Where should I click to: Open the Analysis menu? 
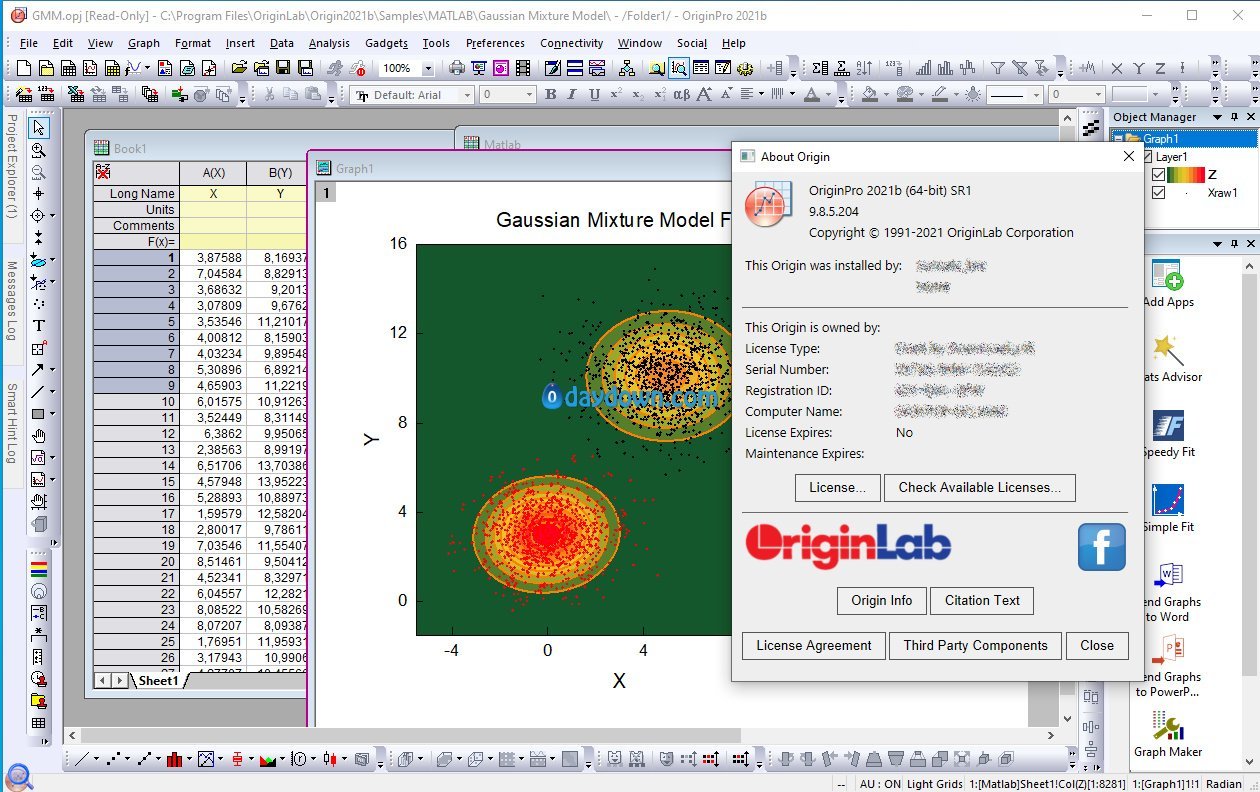tap(329, 43)
